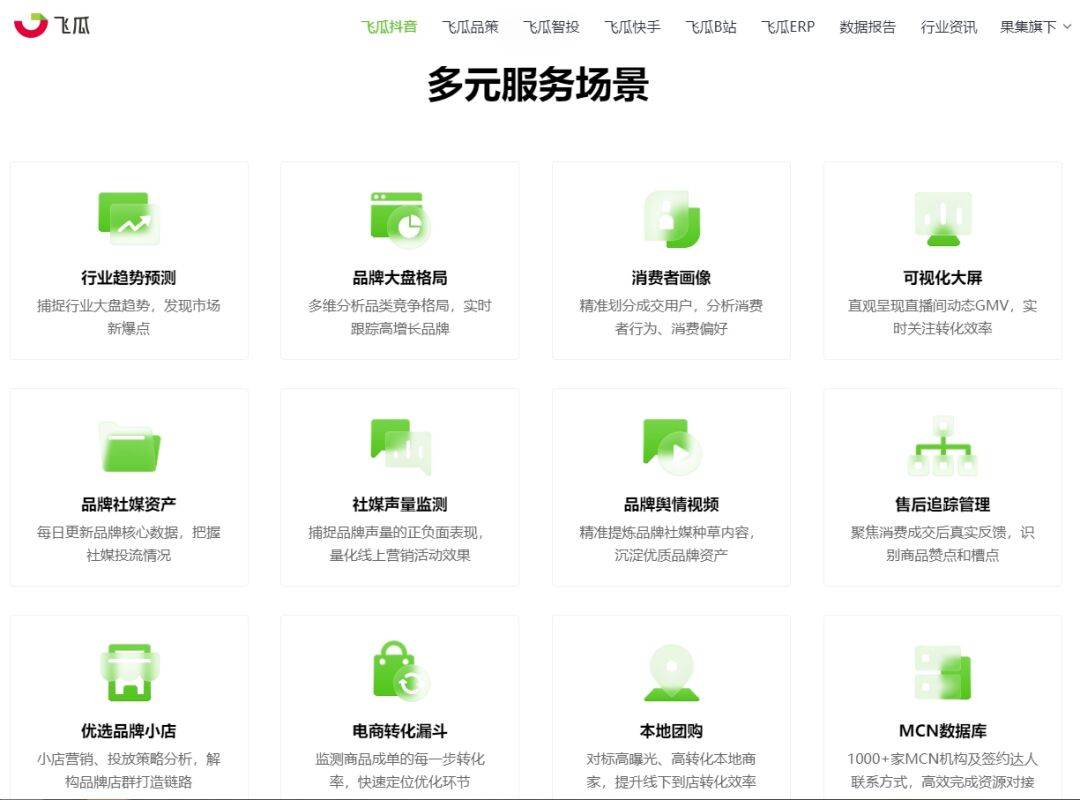Image resolution: width=1080 pixels, height=800 pixels.
Task: Select the 品牌社媒资产 card title
Action: (129, 504)
